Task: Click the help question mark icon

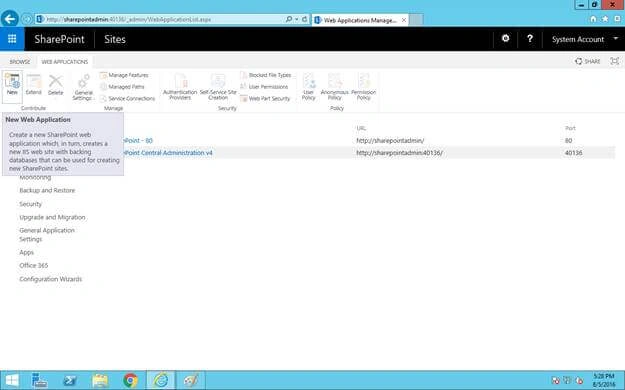Action: (x=530, y=39)
